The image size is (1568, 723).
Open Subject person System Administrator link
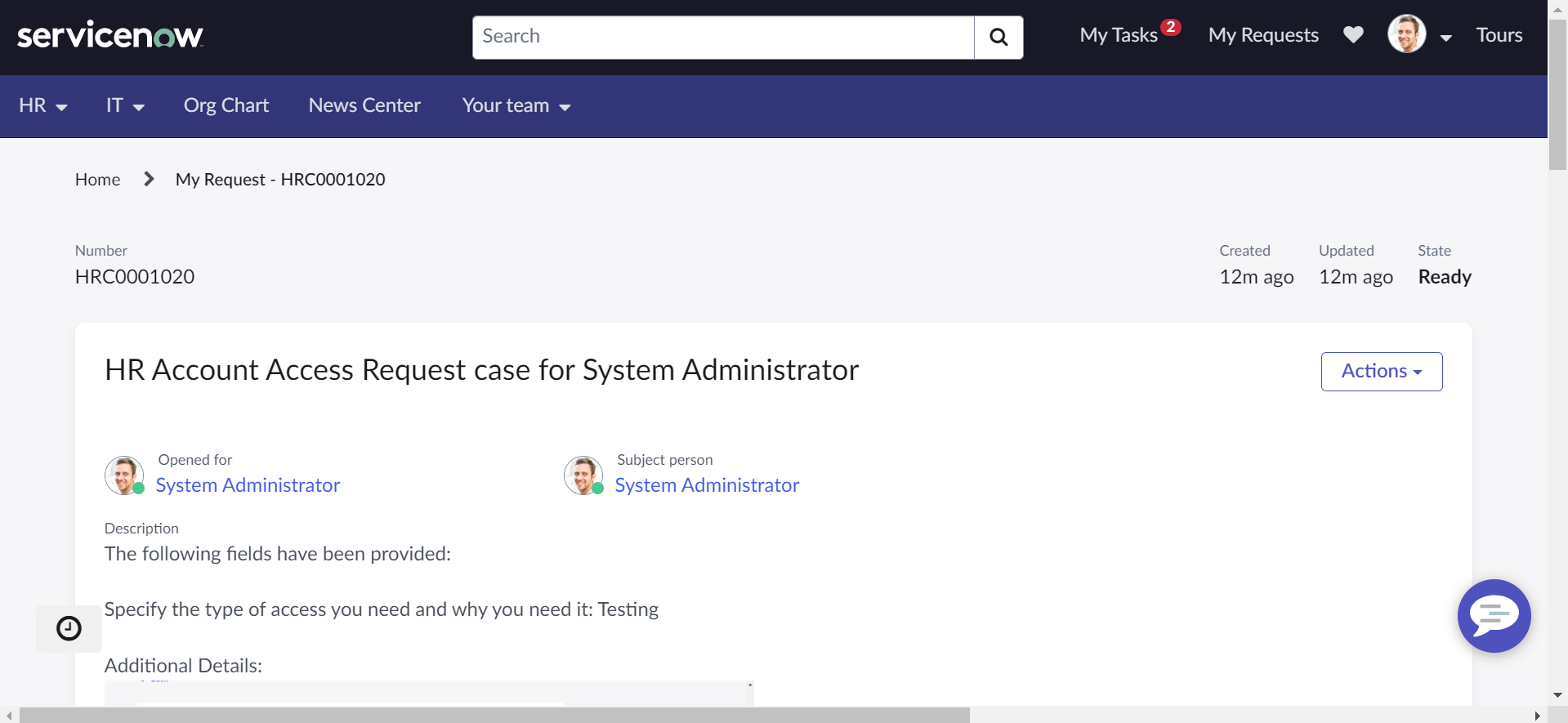tap(707, 485)
